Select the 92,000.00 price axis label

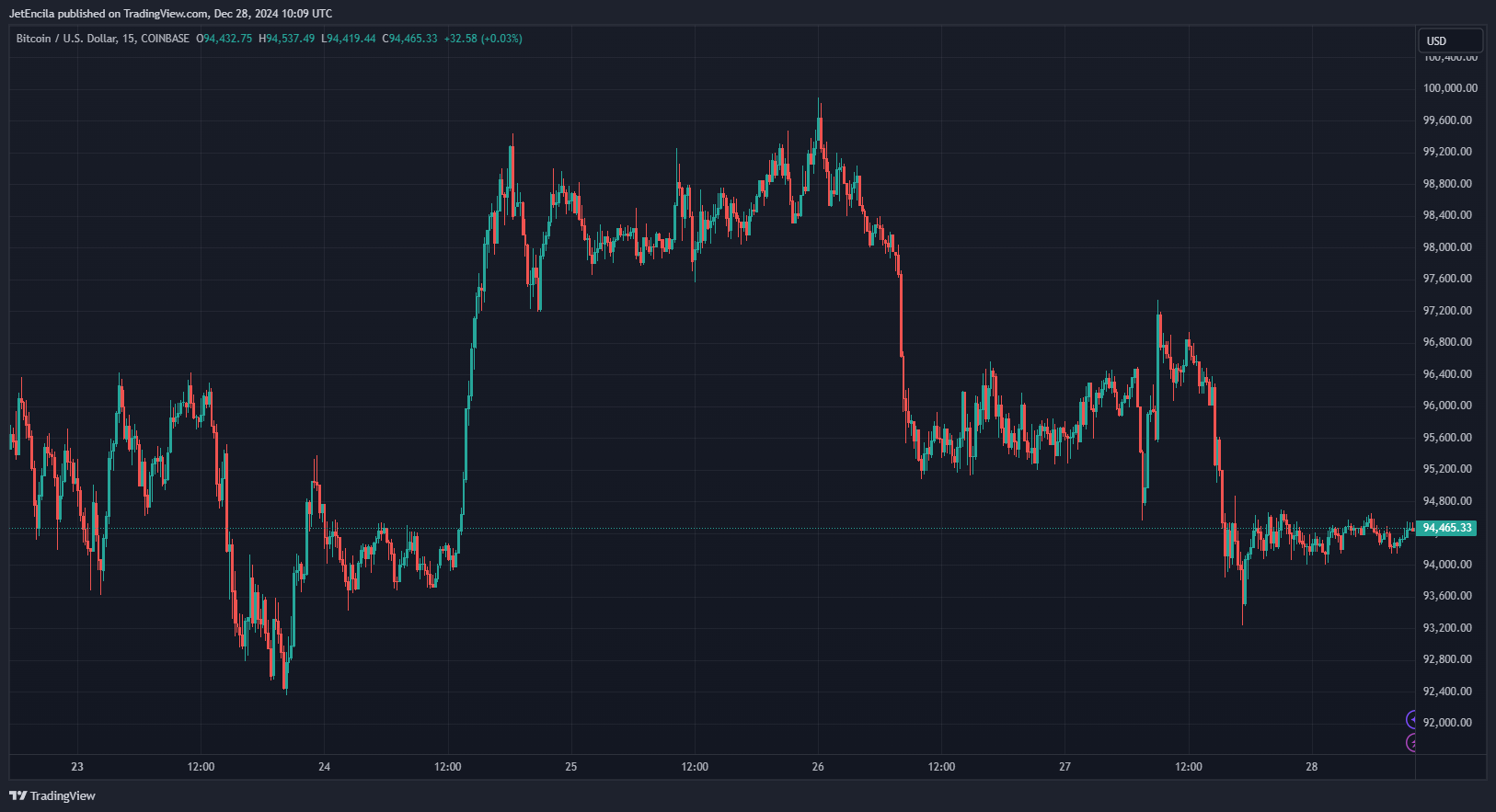1447,723
